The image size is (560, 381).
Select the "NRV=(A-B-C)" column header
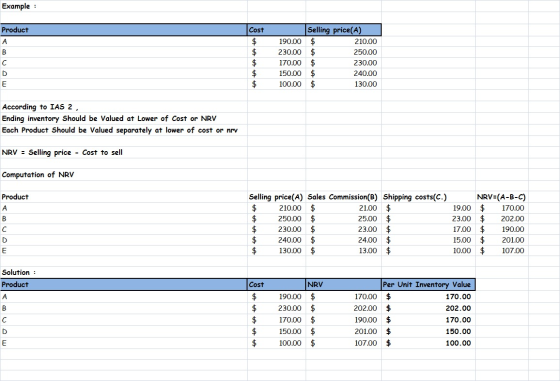(x=501, y=197)
